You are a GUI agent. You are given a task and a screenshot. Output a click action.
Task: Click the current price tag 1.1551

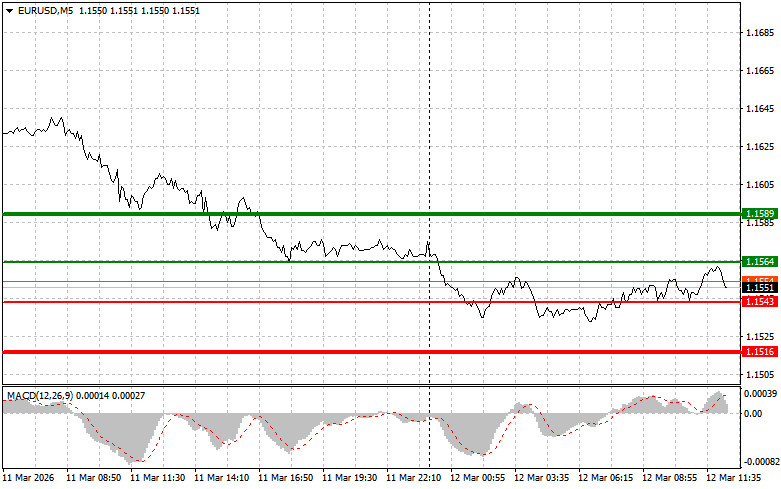click(760, 288)
